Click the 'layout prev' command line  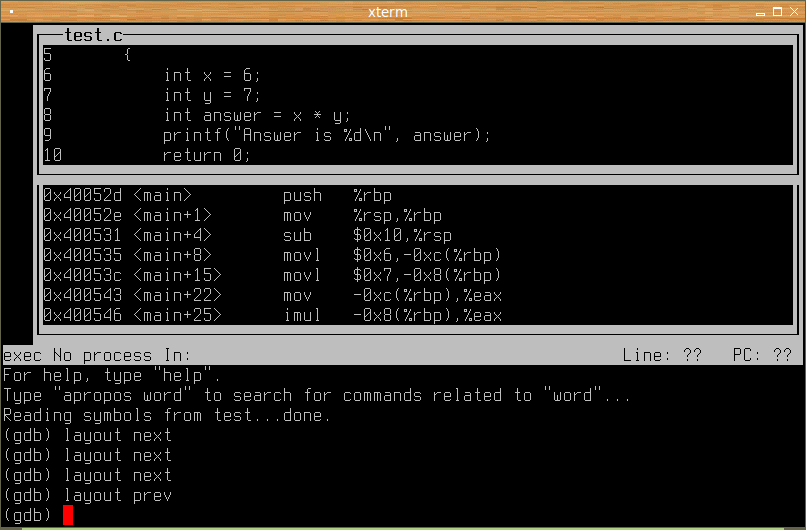[87, 496]
